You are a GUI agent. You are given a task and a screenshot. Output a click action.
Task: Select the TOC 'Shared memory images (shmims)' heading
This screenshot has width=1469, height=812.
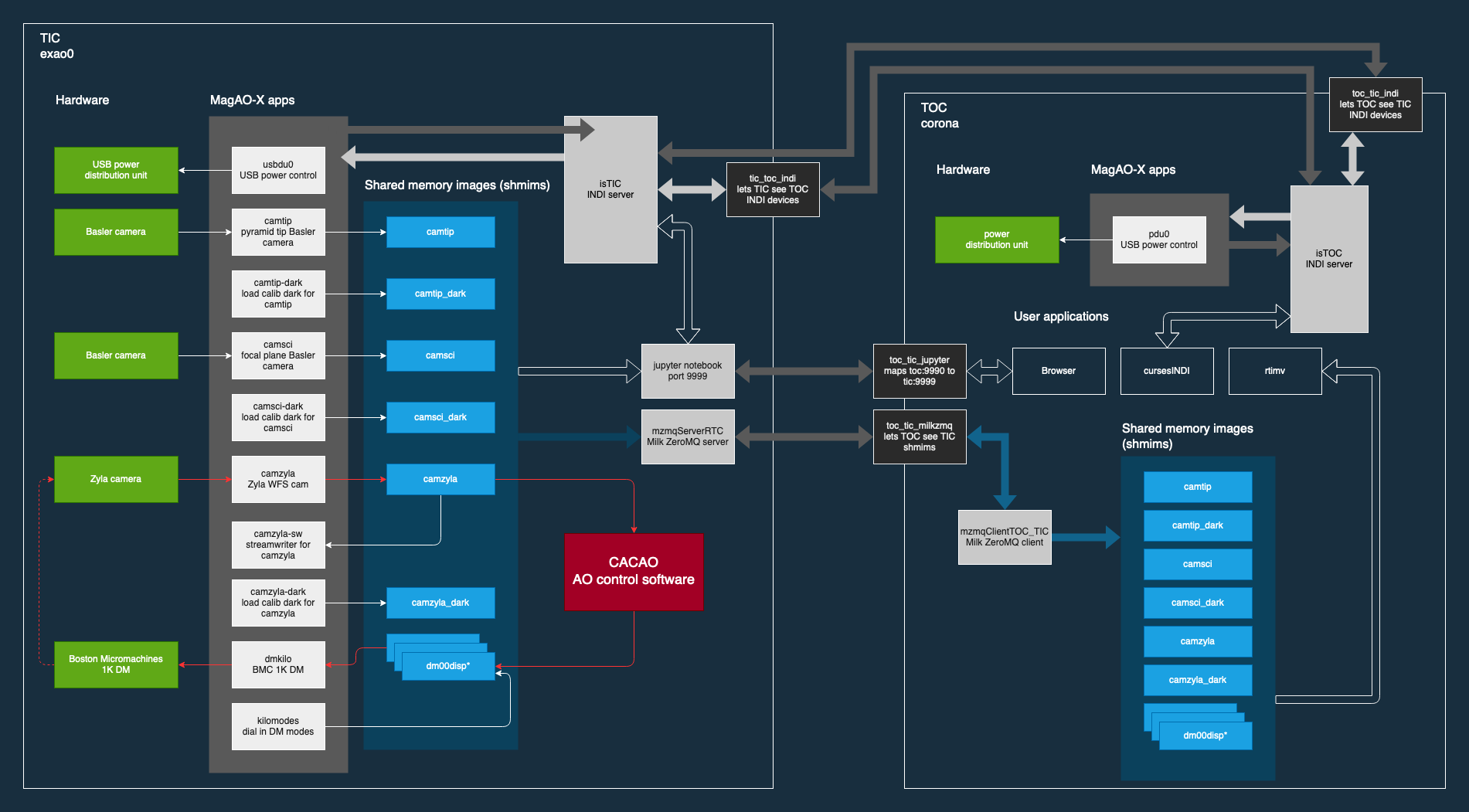tap(1188, 436)
